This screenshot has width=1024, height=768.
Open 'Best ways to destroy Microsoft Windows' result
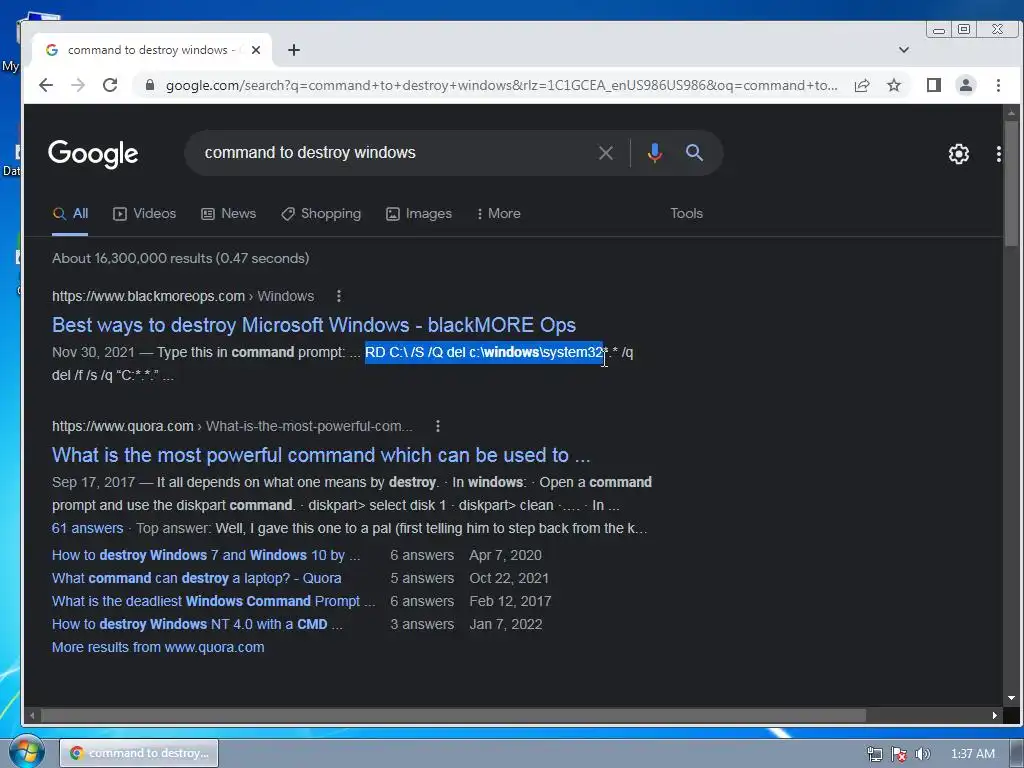(x=313, y=325)
